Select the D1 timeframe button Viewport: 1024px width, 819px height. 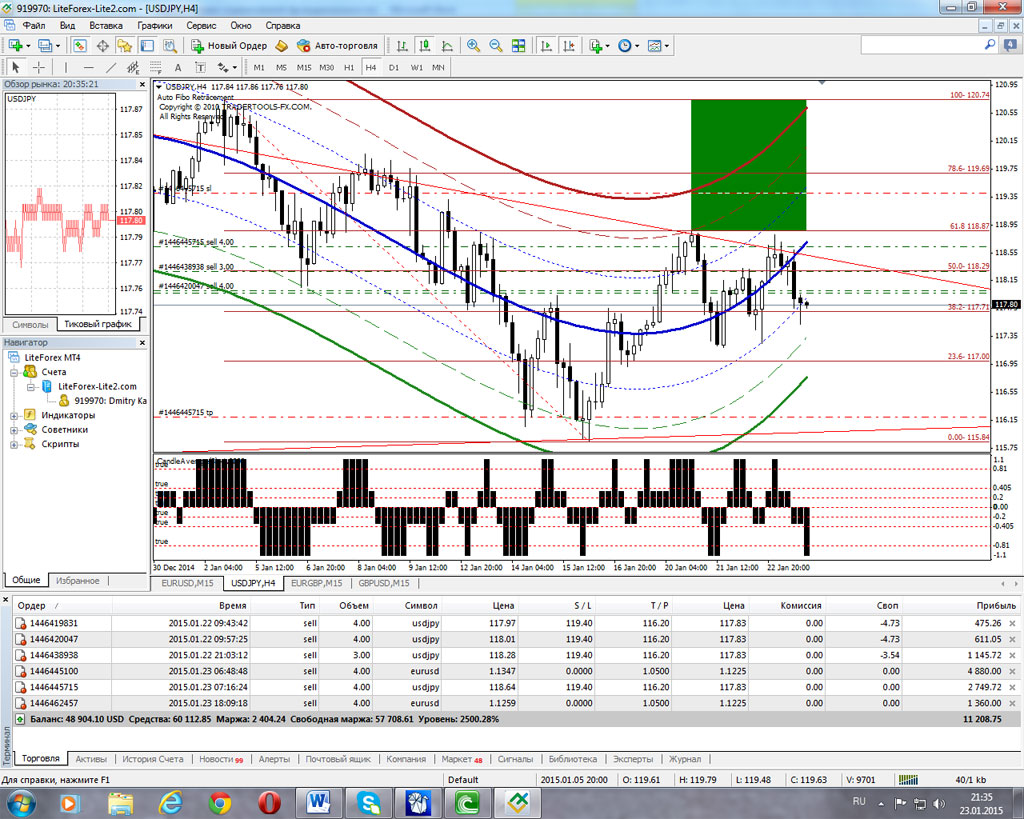393,67
